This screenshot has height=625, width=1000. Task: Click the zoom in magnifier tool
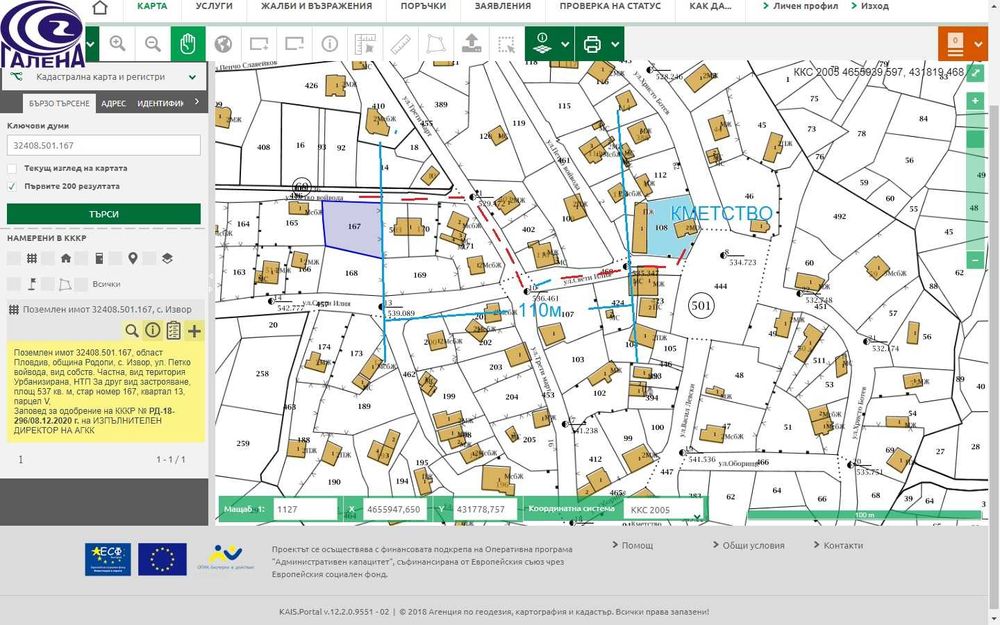(x=117, y=44)
